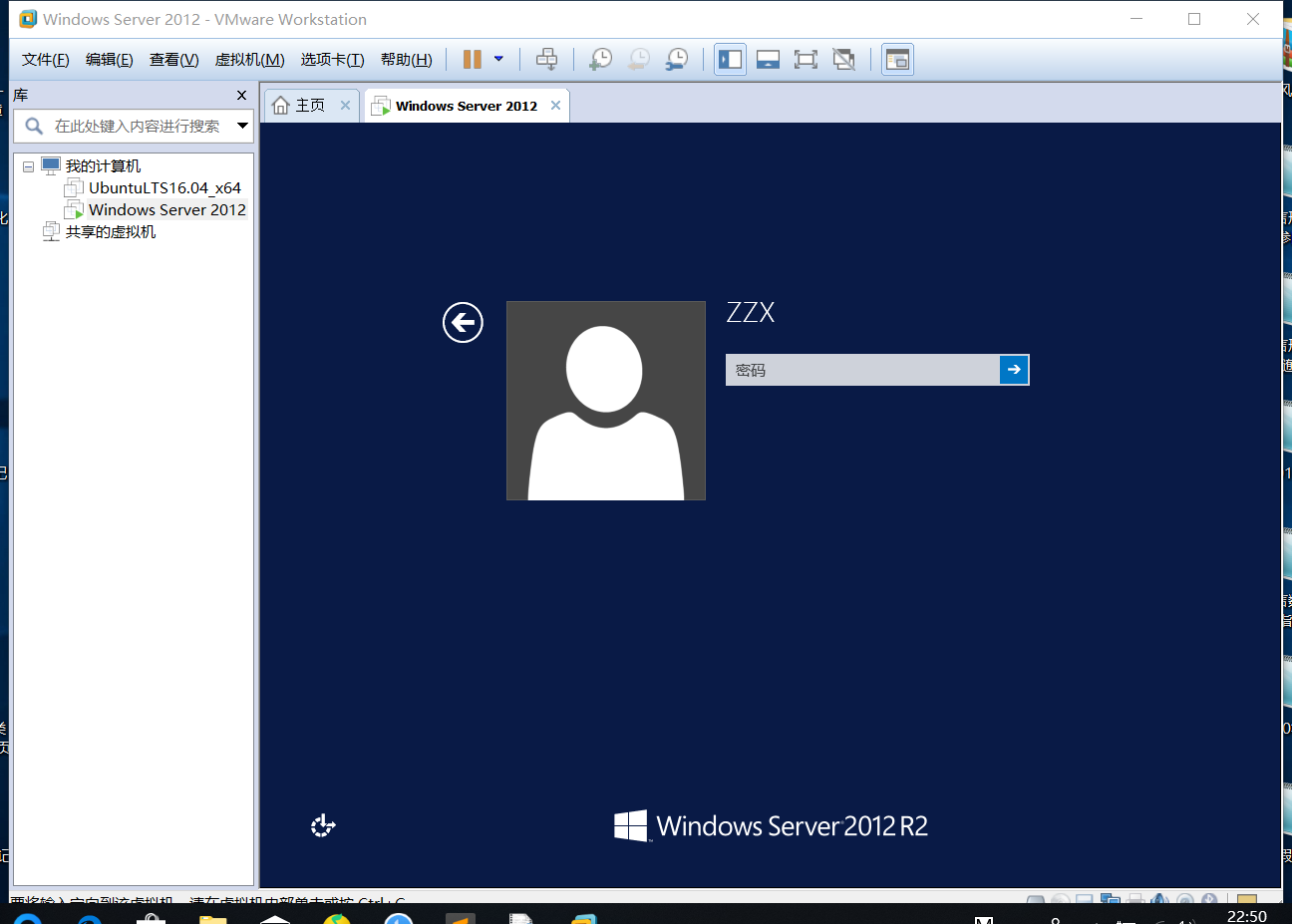
Task: Open the Manage Snapshots tool
Action: 676,60
